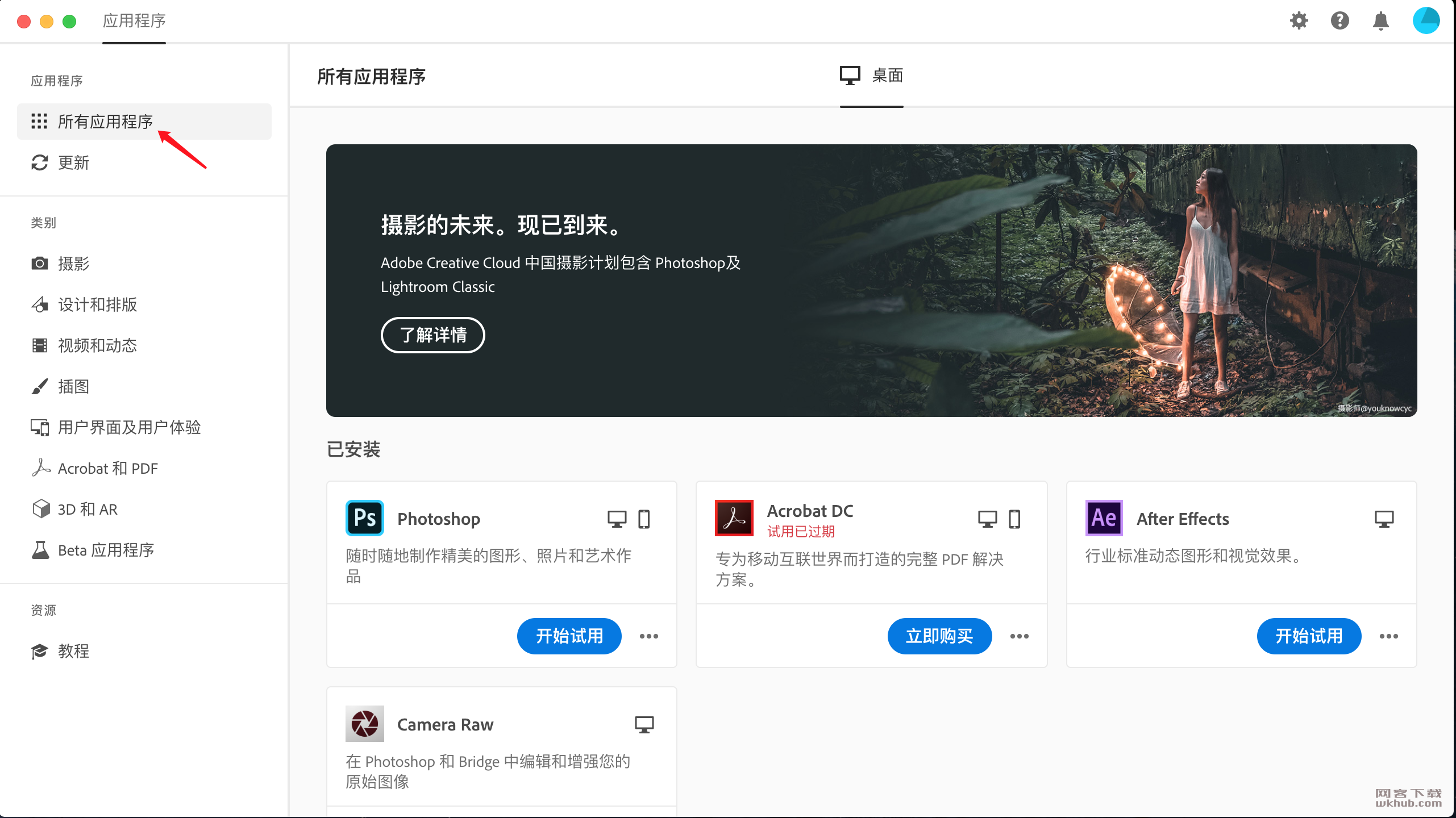Open Photoshop's more options ellipsis menu
Viewport: 1456px width, 818px height.
pos(648,636)
